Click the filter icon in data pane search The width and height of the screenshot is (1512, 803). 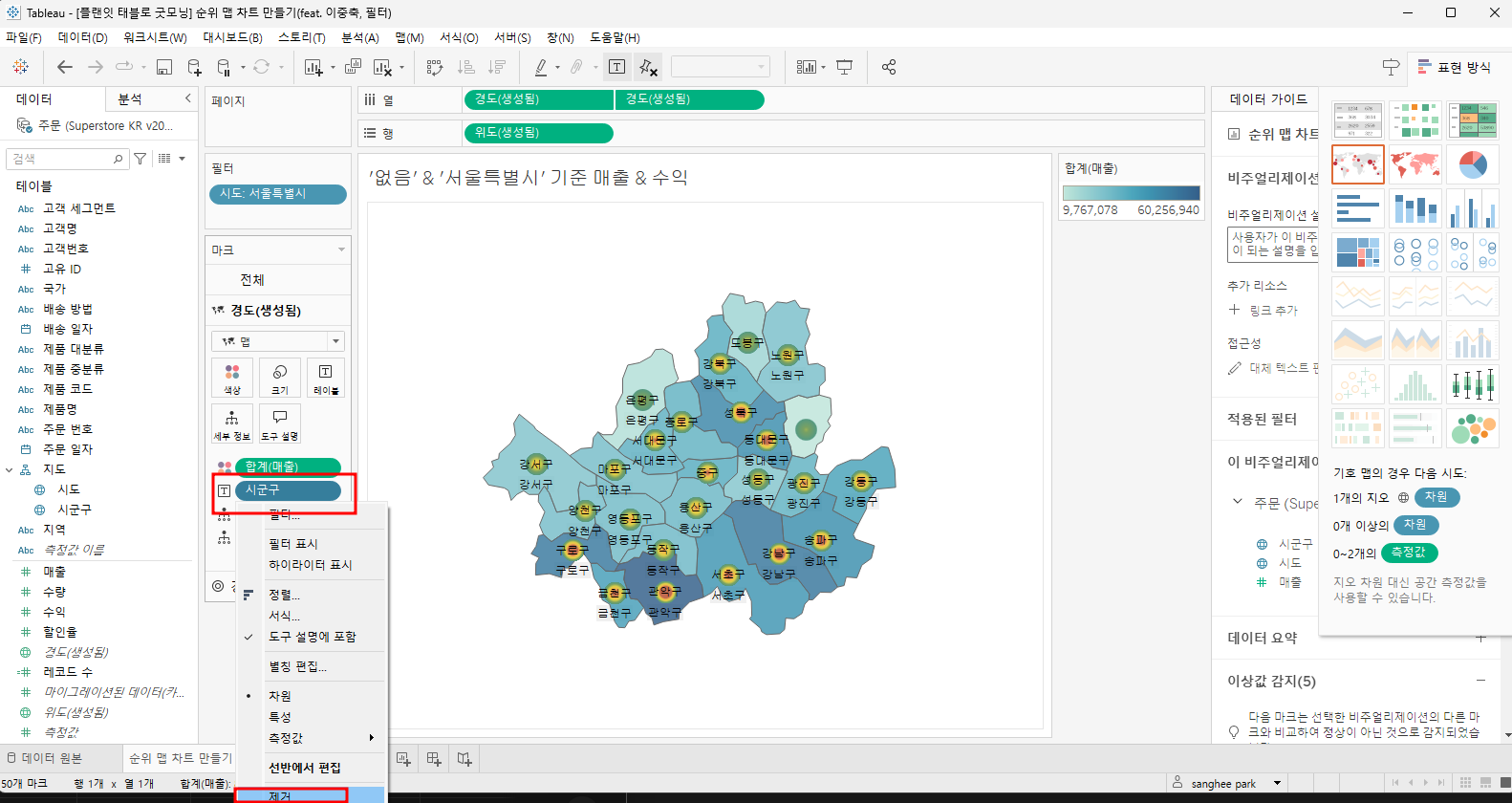140,159
